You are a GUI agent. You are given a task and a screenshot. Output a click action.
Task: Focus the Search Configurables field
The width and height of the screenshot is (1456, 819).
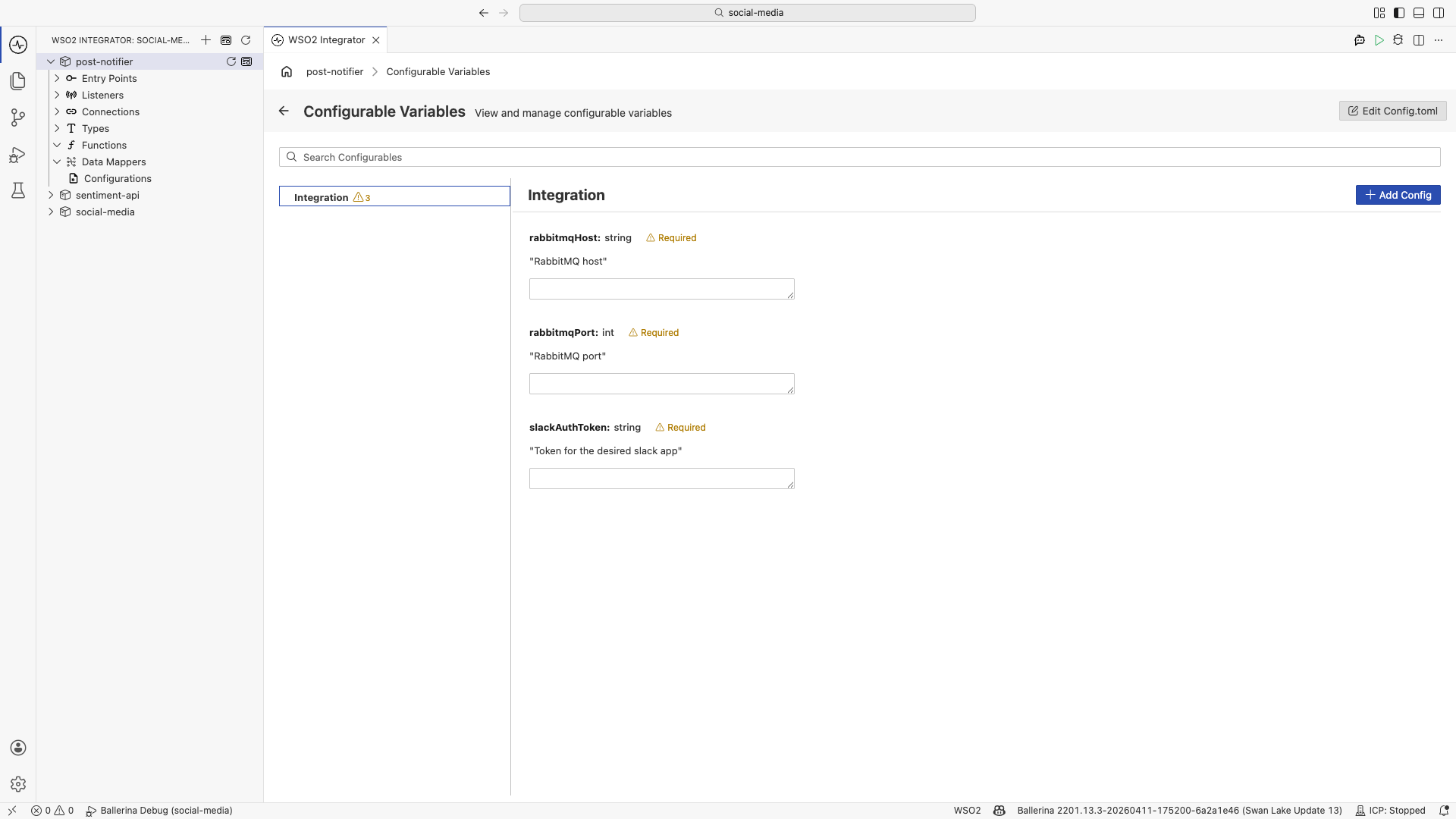tap(859, 157)
